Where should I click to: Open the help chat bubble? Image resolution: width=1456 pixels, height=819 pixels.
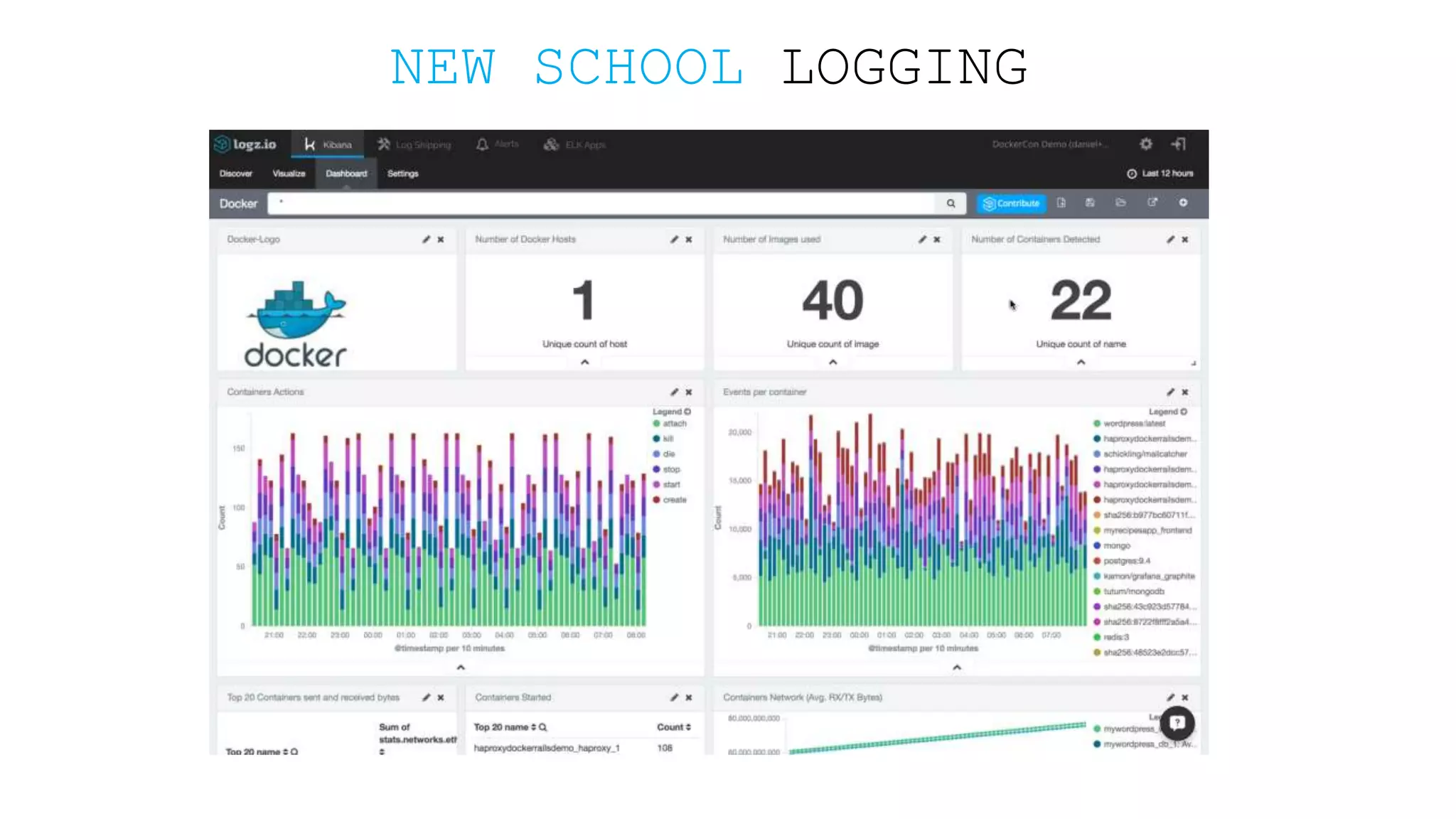pyautogui.click(x=1177, y=723)
